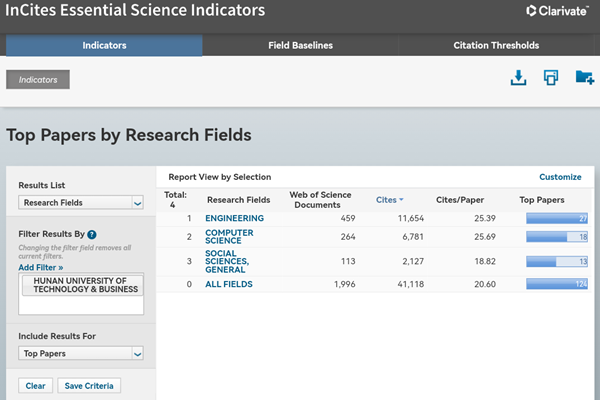The image size is (600, 400).
Task: Open the Top Papers include results dropdown
Action: [81, 353]
